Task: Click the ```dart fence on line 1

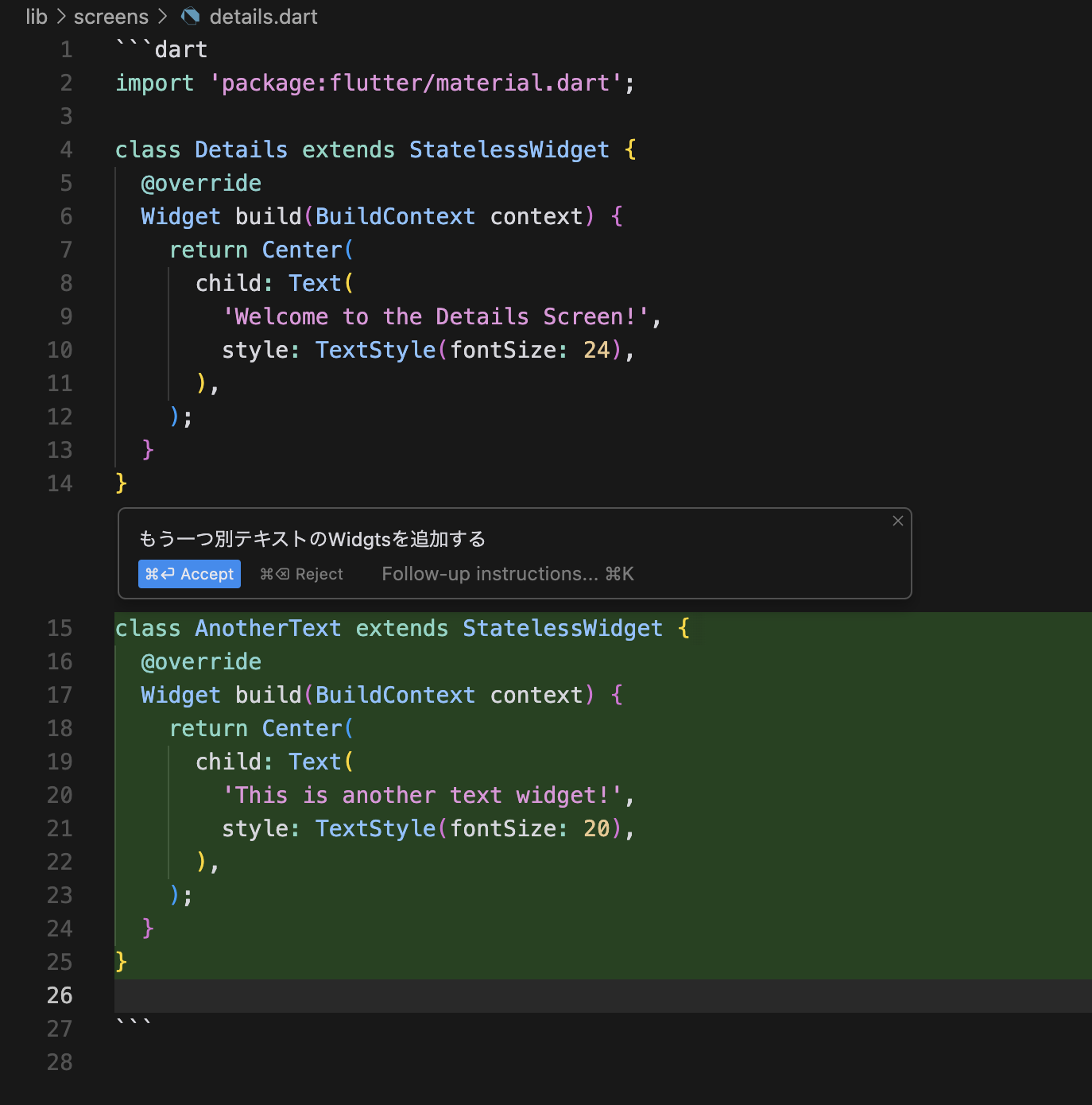Action: 161,50
